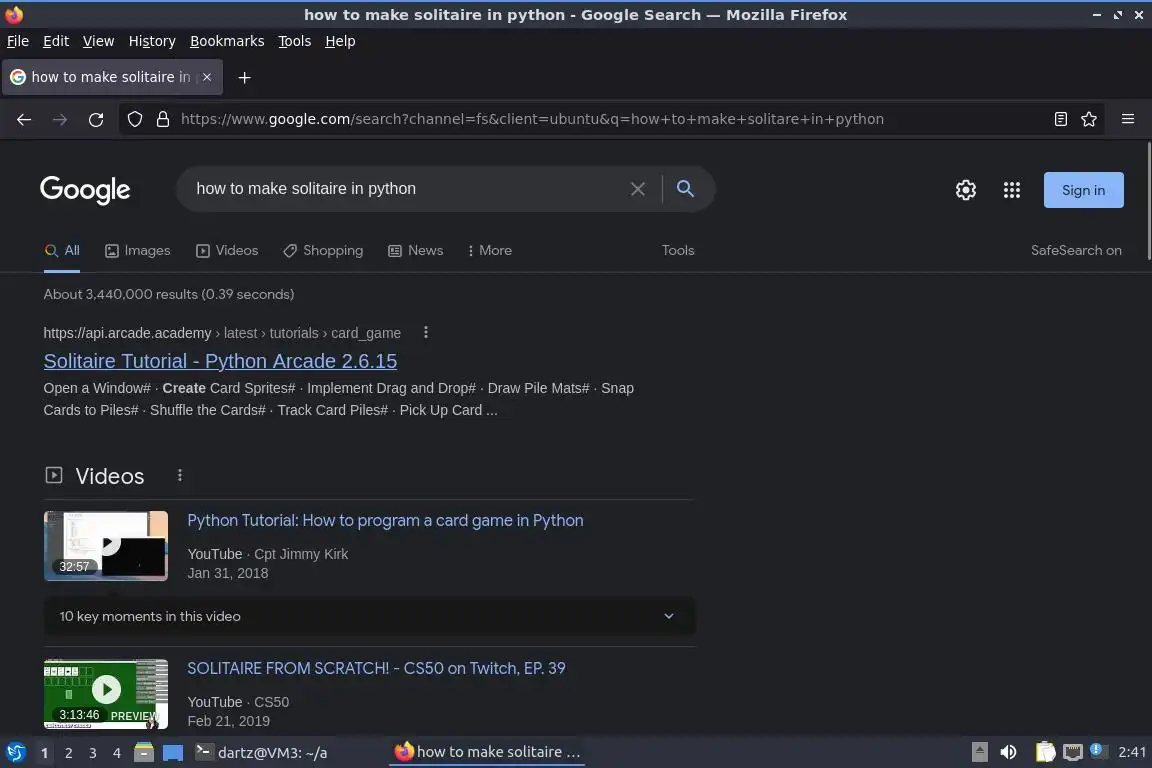Viewport: 1152px width, 768px height.
Task: Click the api.arcade.academy breadcrumb URL
Action: click(222, 333)
